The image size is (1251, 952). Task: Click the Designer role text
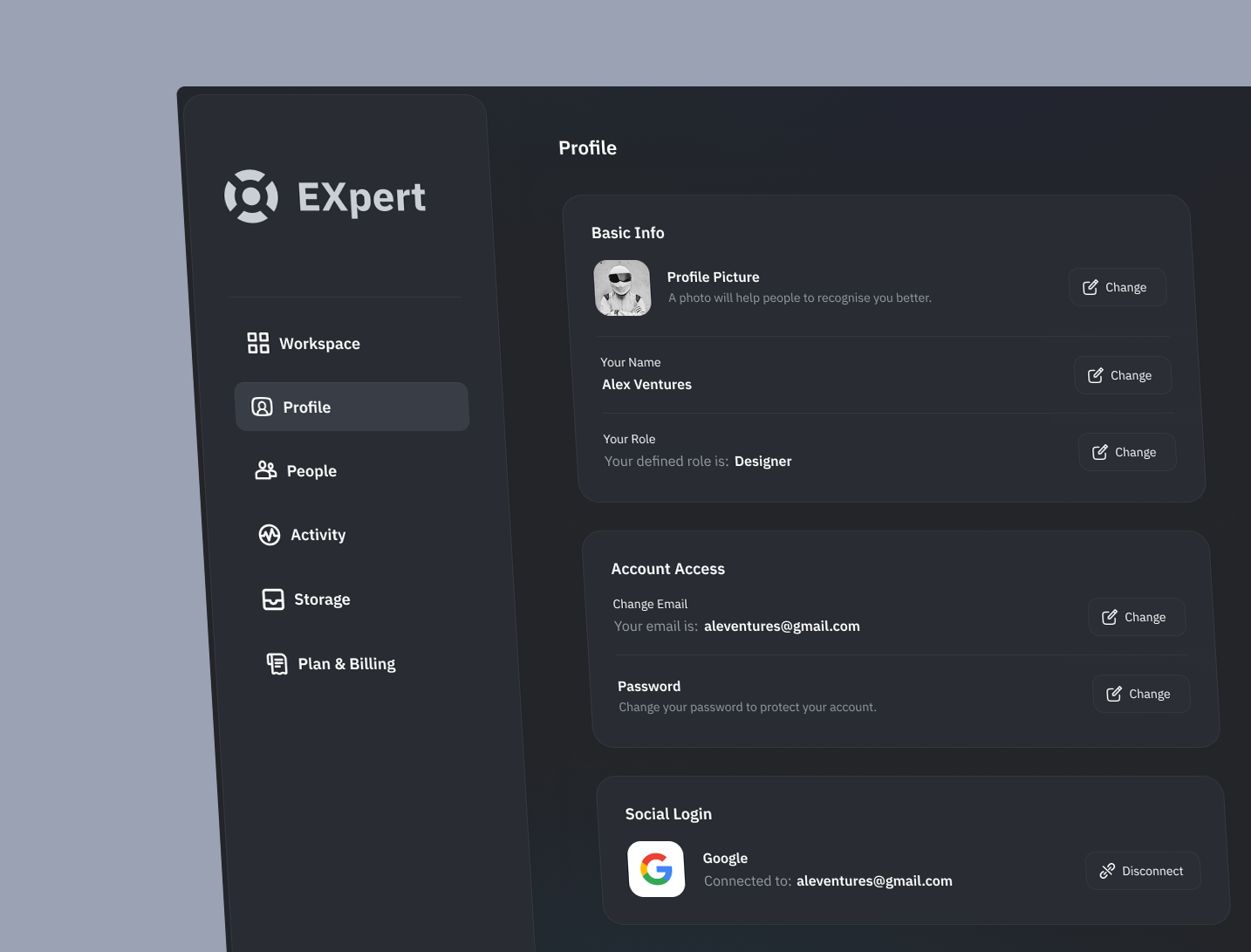[x=763, y=462]
